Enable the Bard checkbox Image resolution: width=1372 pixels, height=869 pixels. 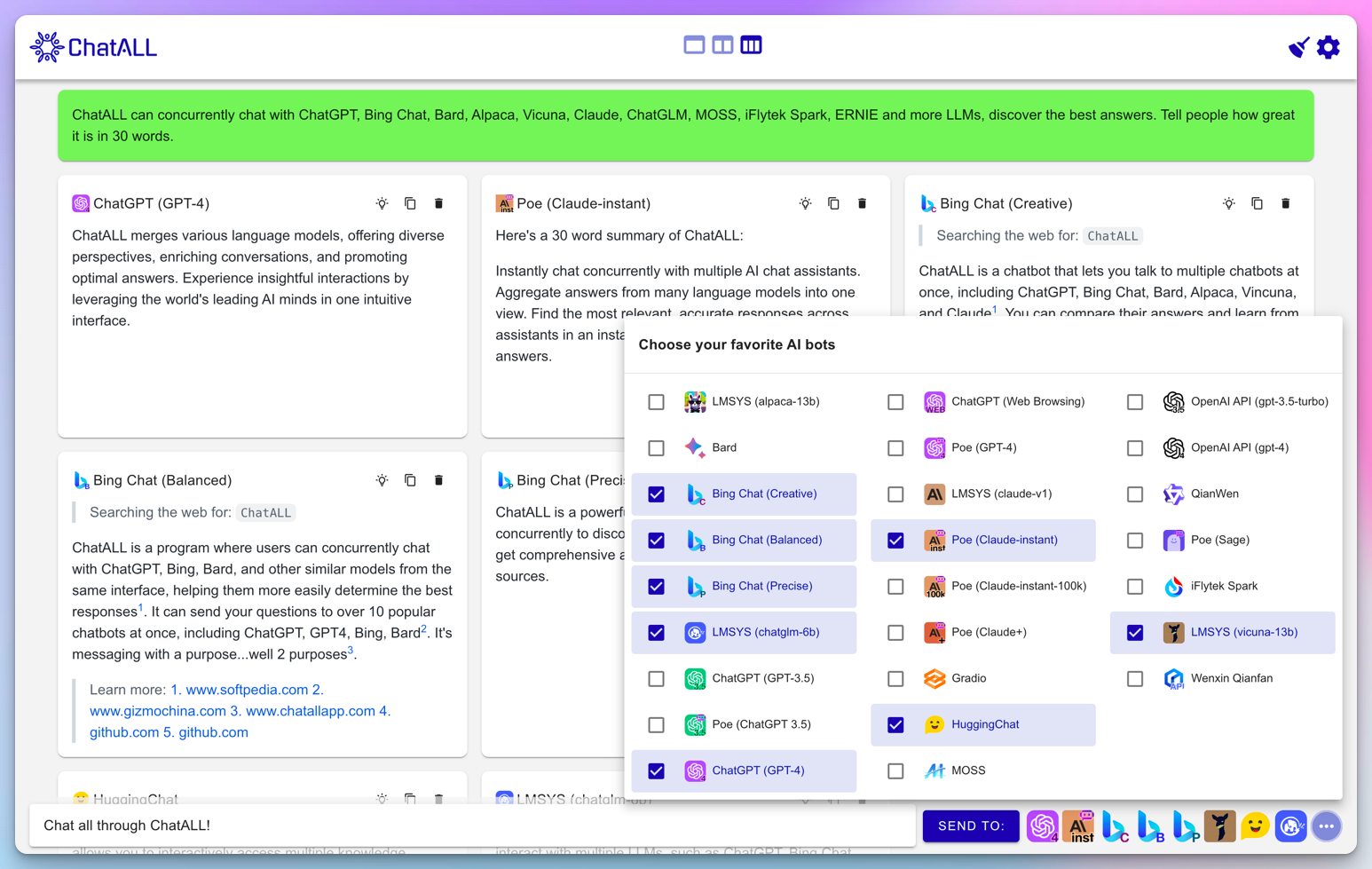coord(656,448)
